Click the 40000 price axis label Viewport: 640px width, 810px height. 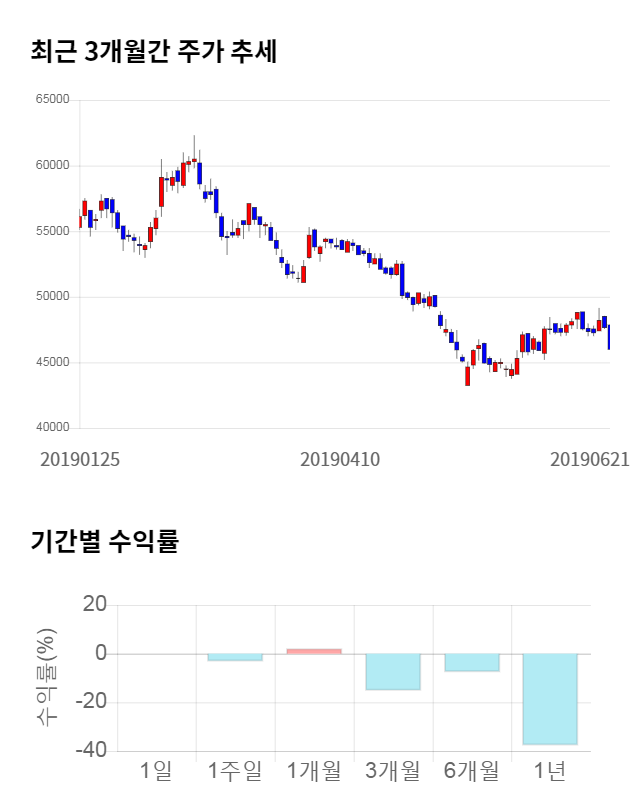pos(52,428)
